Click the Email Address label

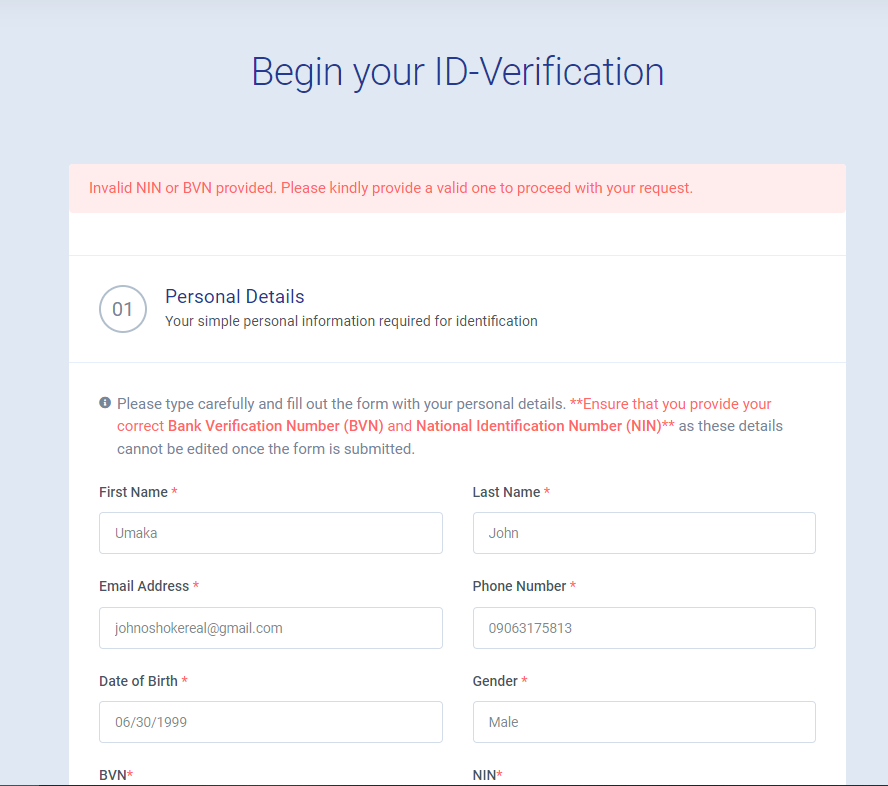[144, 586]
